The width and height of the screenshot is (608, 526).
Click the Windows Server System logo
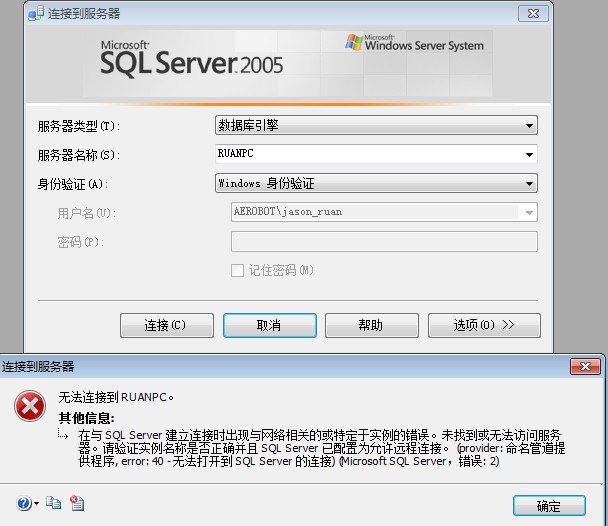pos(415,43)
